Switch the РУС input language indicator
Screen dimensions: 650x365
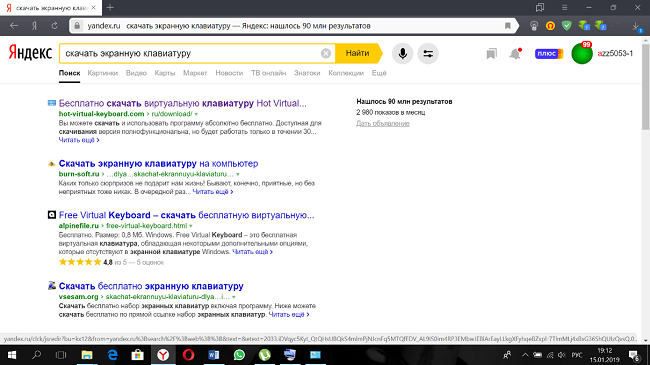click(577, 355)
